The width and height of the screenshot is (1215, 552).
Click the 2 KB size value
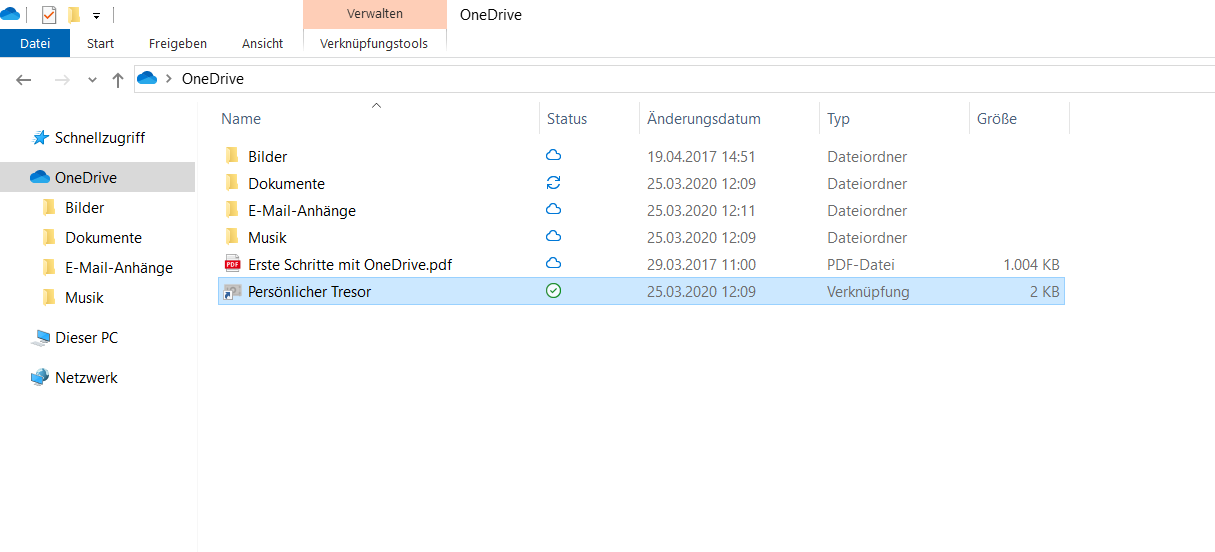click(x=1043, y=292)
